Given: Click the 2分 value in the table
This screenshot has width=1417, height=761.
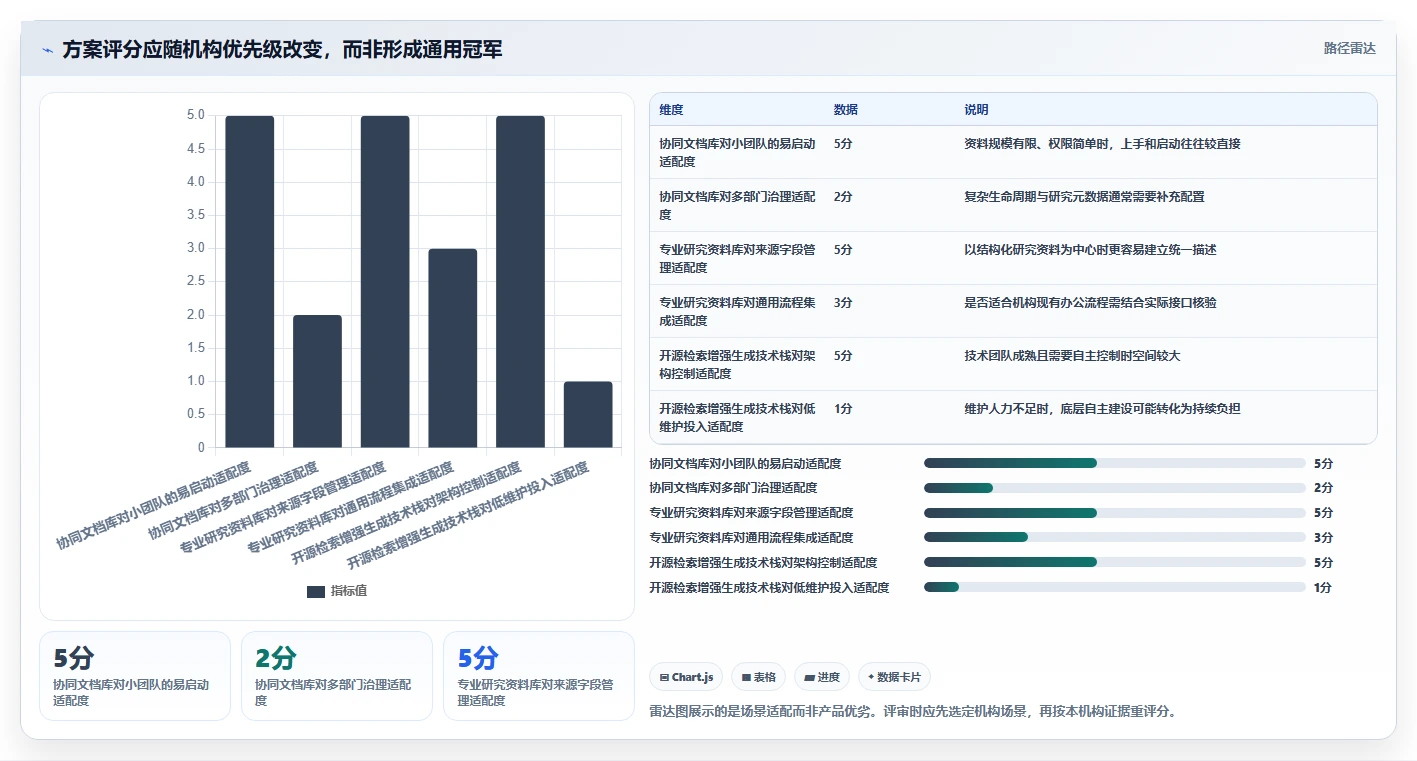Looking at the screenshot, I should (x=843, y=197).
